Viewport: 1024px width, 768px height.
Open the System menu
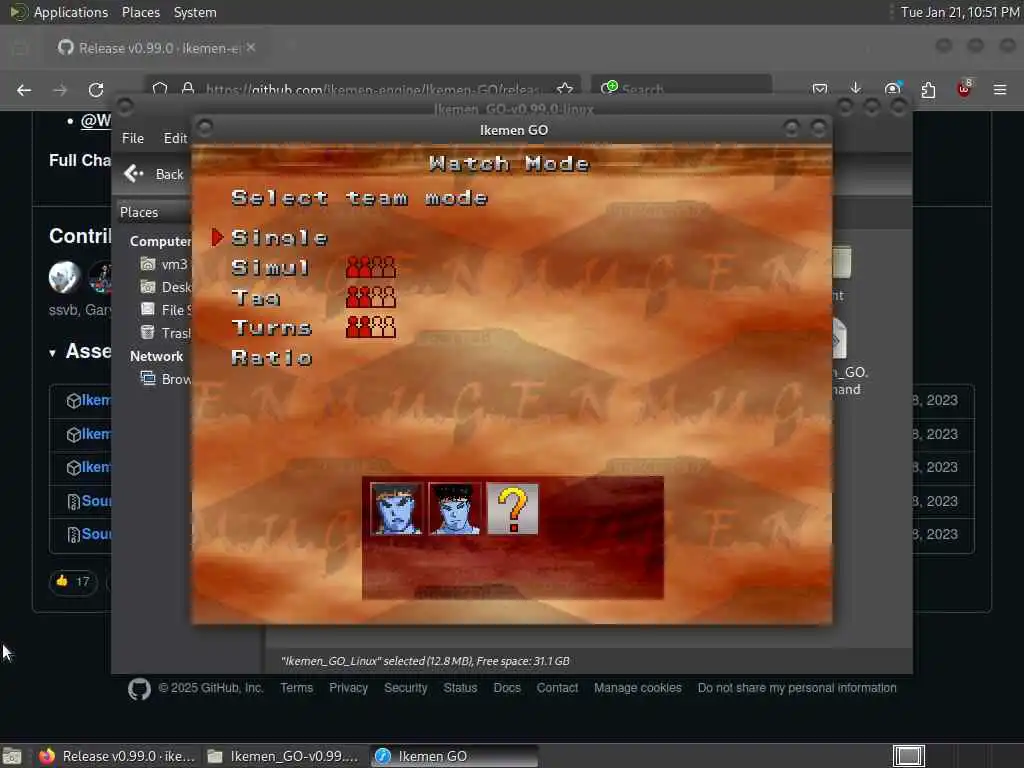pyautogui.click(x=195, y=12)
